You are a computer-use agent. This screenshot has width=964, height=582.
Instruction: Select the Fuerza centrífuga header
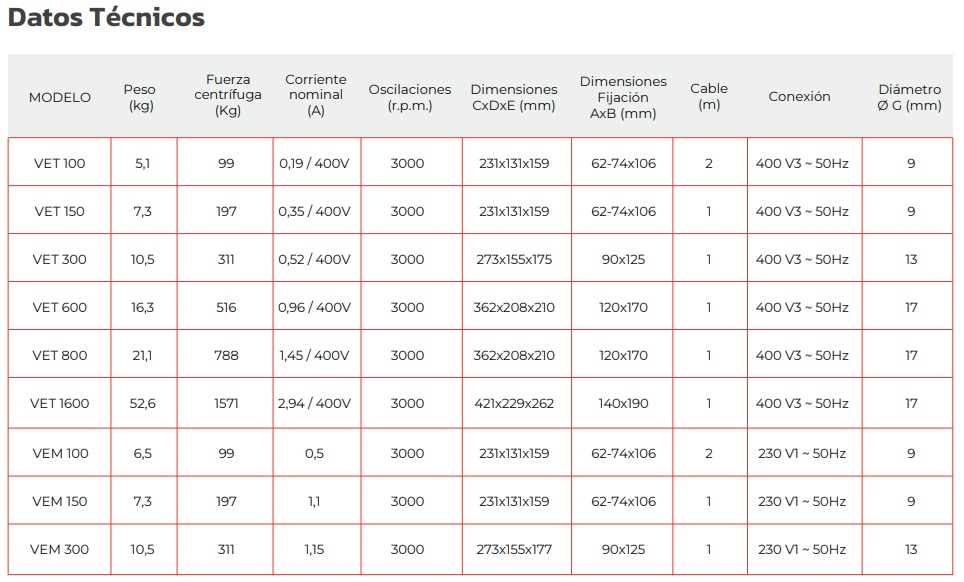pyautogui.click(x=227, y=95)
